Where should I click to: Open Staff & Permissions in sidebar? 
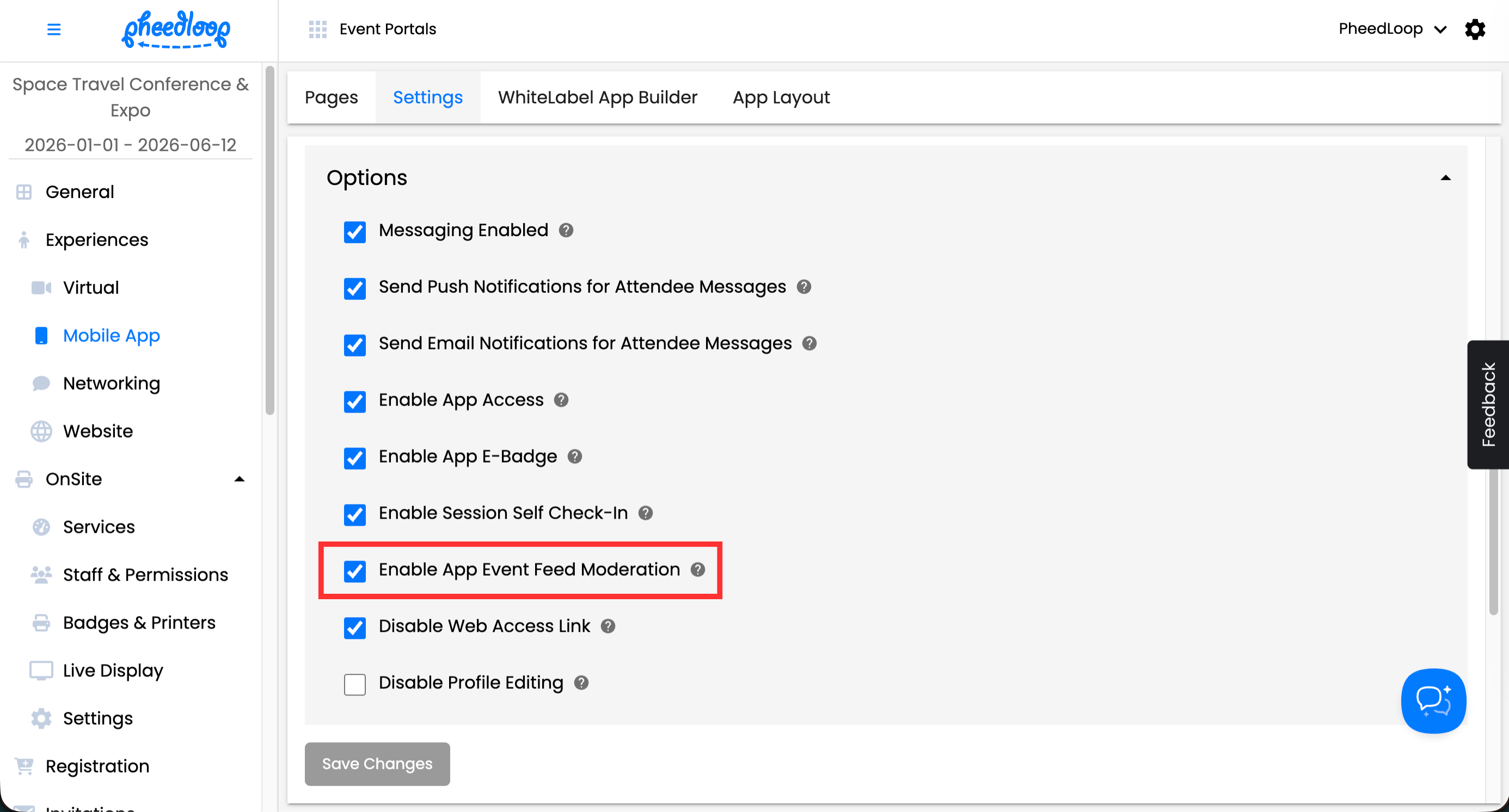click(145, 574)
